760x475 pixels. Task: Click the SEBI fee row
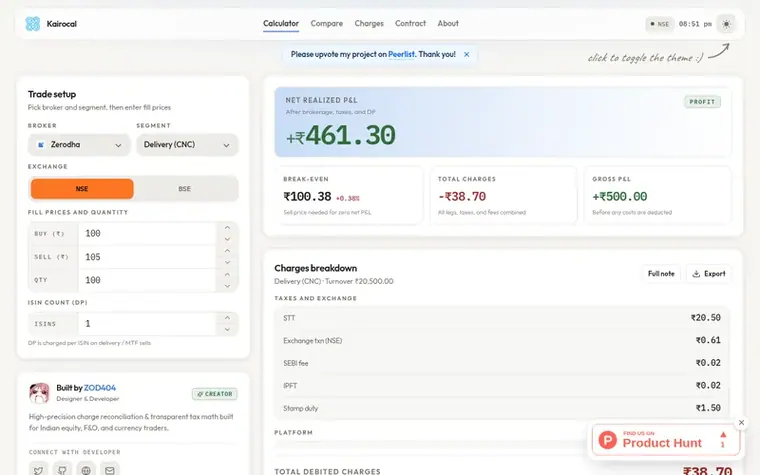502,363
